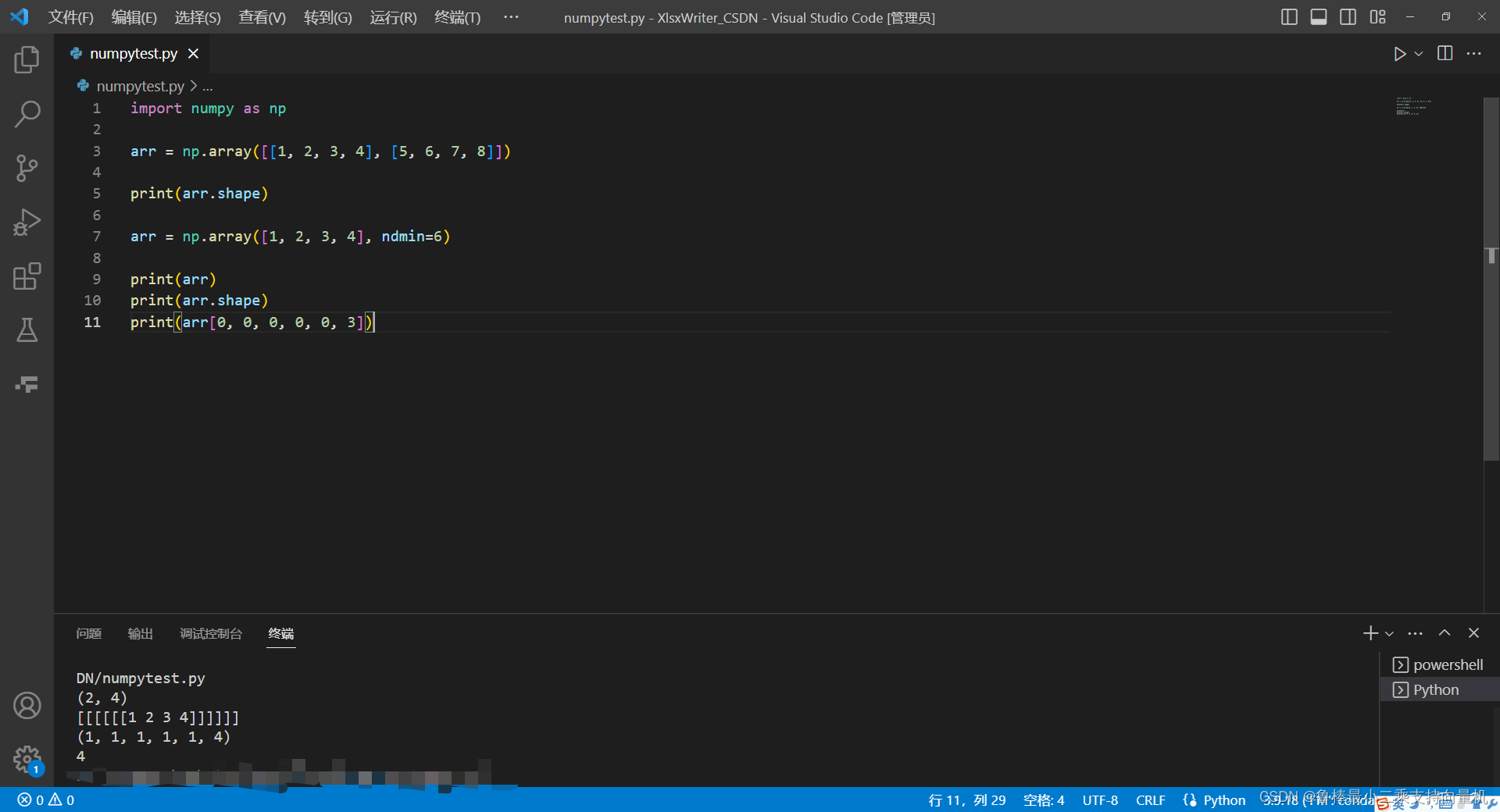Open Customize Layout icon

tap(1377, 17)
